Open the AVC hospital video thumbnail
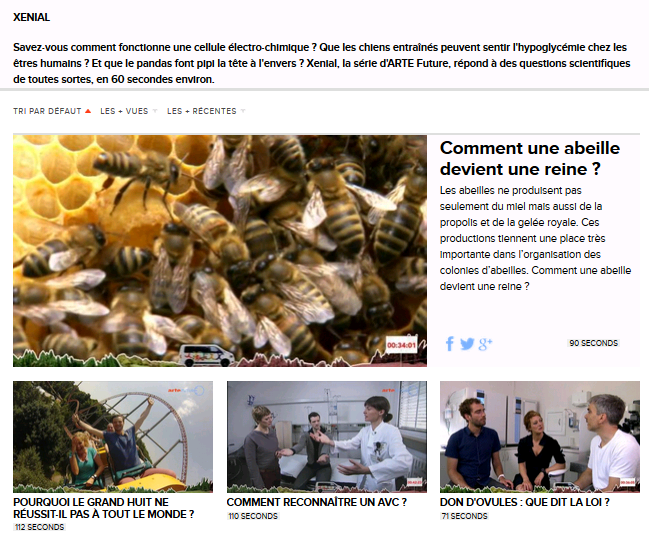The height and width of the screenshot is (540, 649). coord(327,437)
